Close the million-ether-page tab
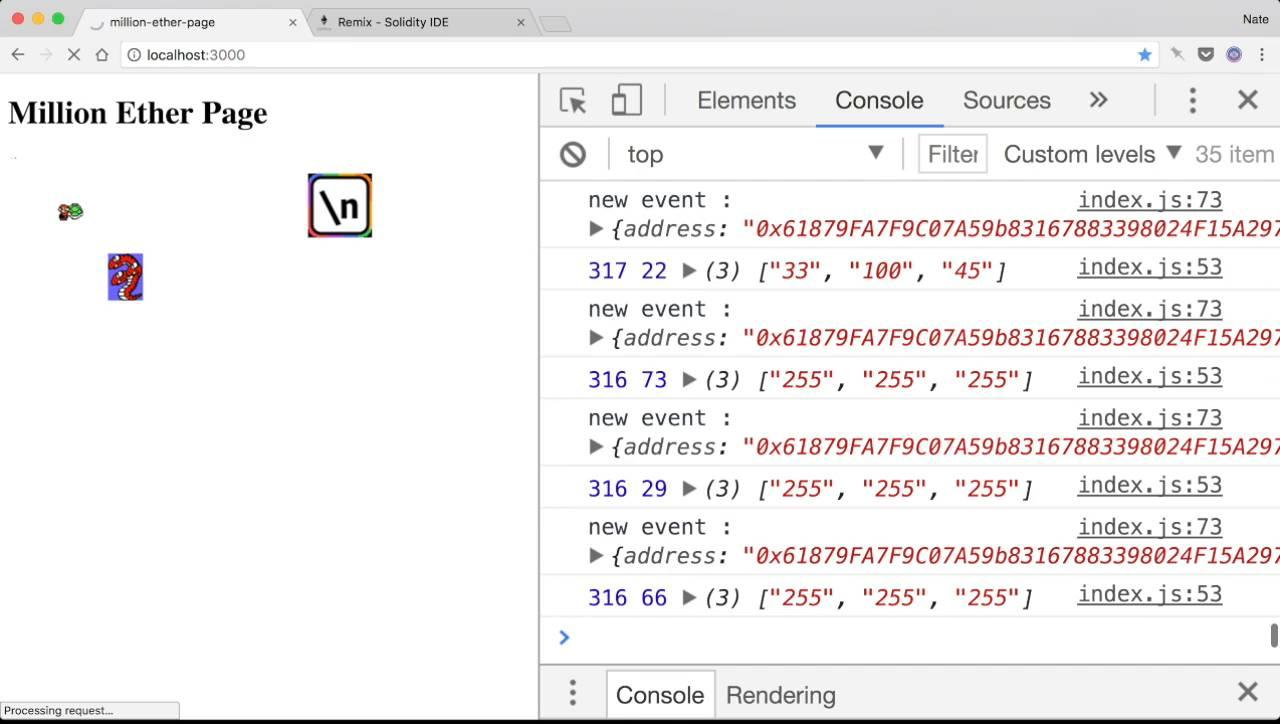The height and width of the screenshot is (724, 1280). (293, 22)
